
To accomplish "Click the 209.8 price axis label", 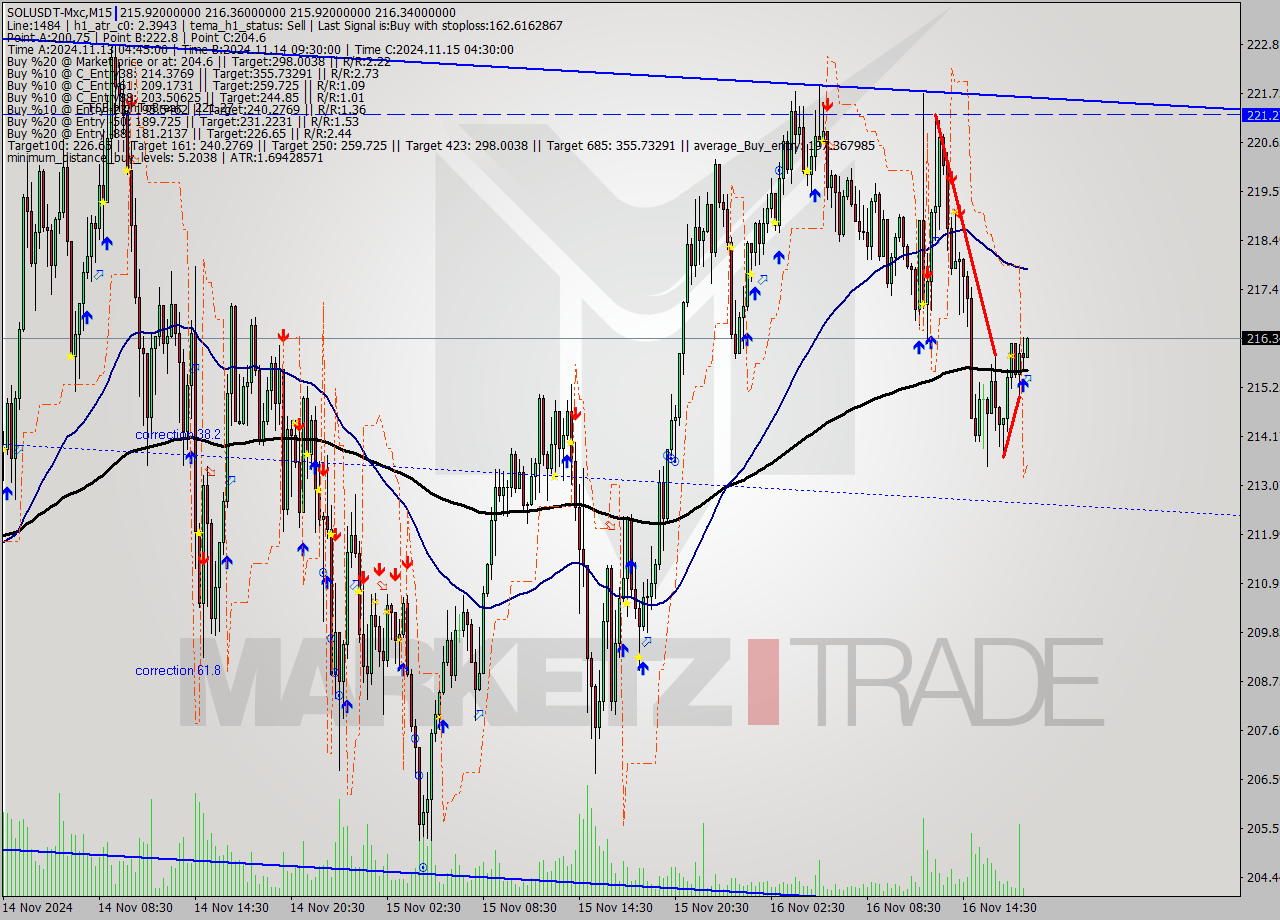I will point(1263,632).
